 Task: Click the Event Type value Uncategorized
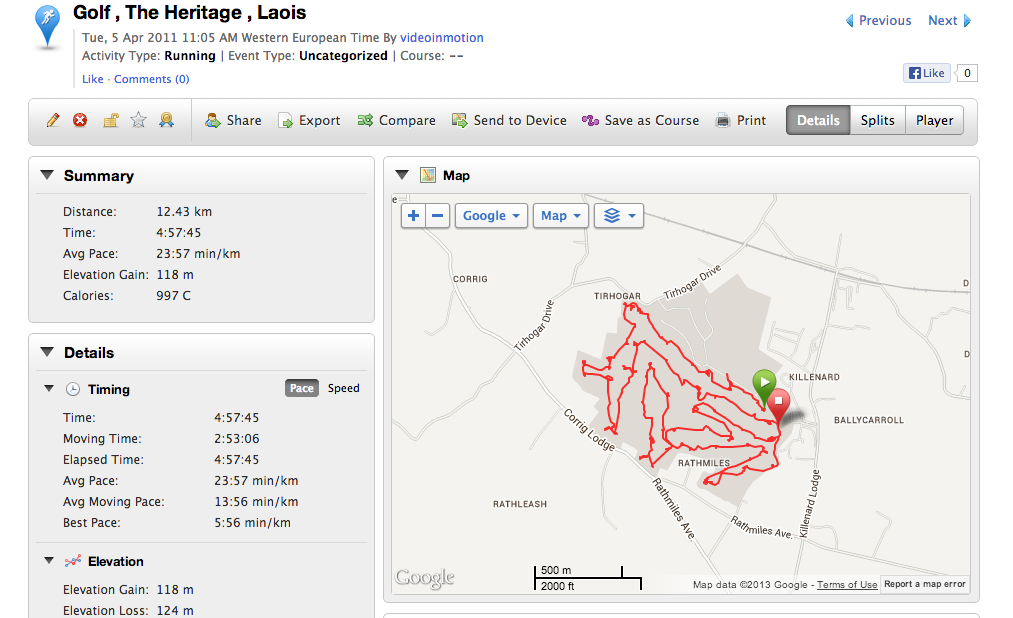[343, 56]
